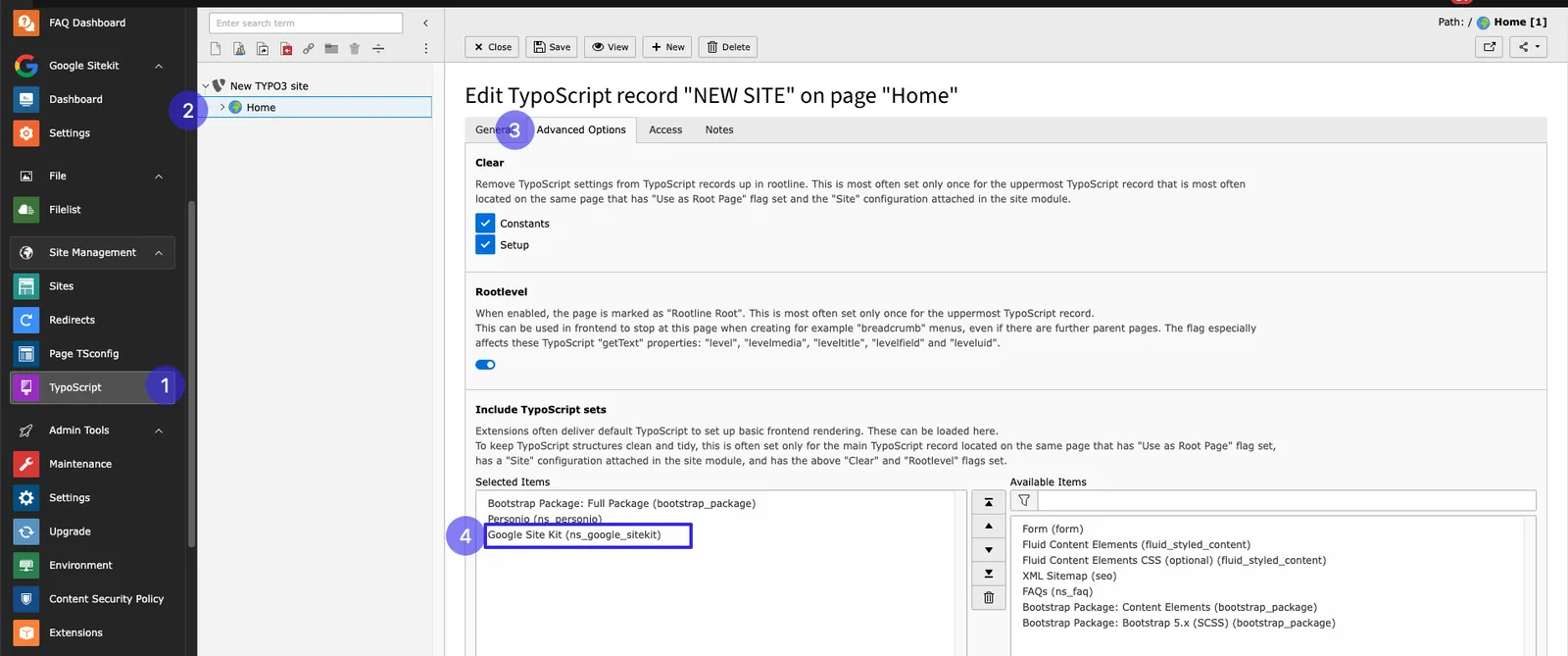
Task: Open the share dropdown button
Action: coord(1529,46)
